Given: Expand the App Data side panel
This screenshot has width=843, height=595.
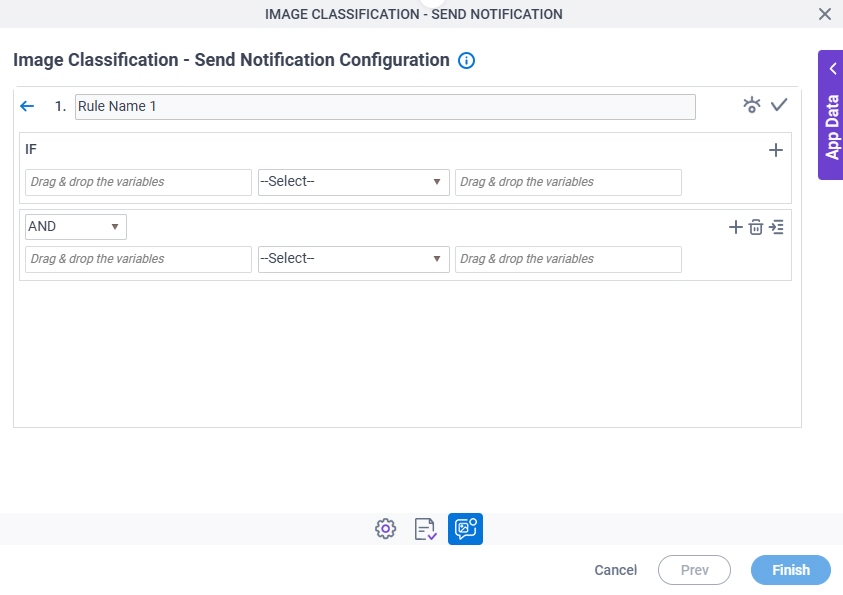Looking at the screenshot, I should [x=831, y=115].
